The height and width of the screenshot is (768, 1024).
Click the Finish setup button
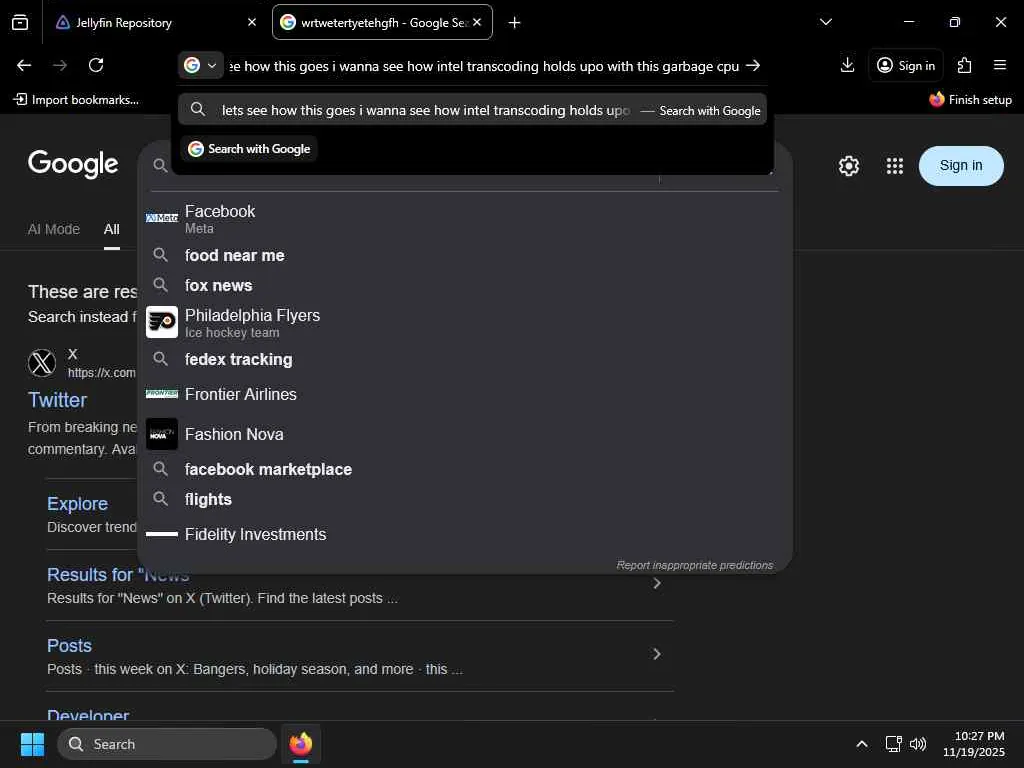point(970,100)
